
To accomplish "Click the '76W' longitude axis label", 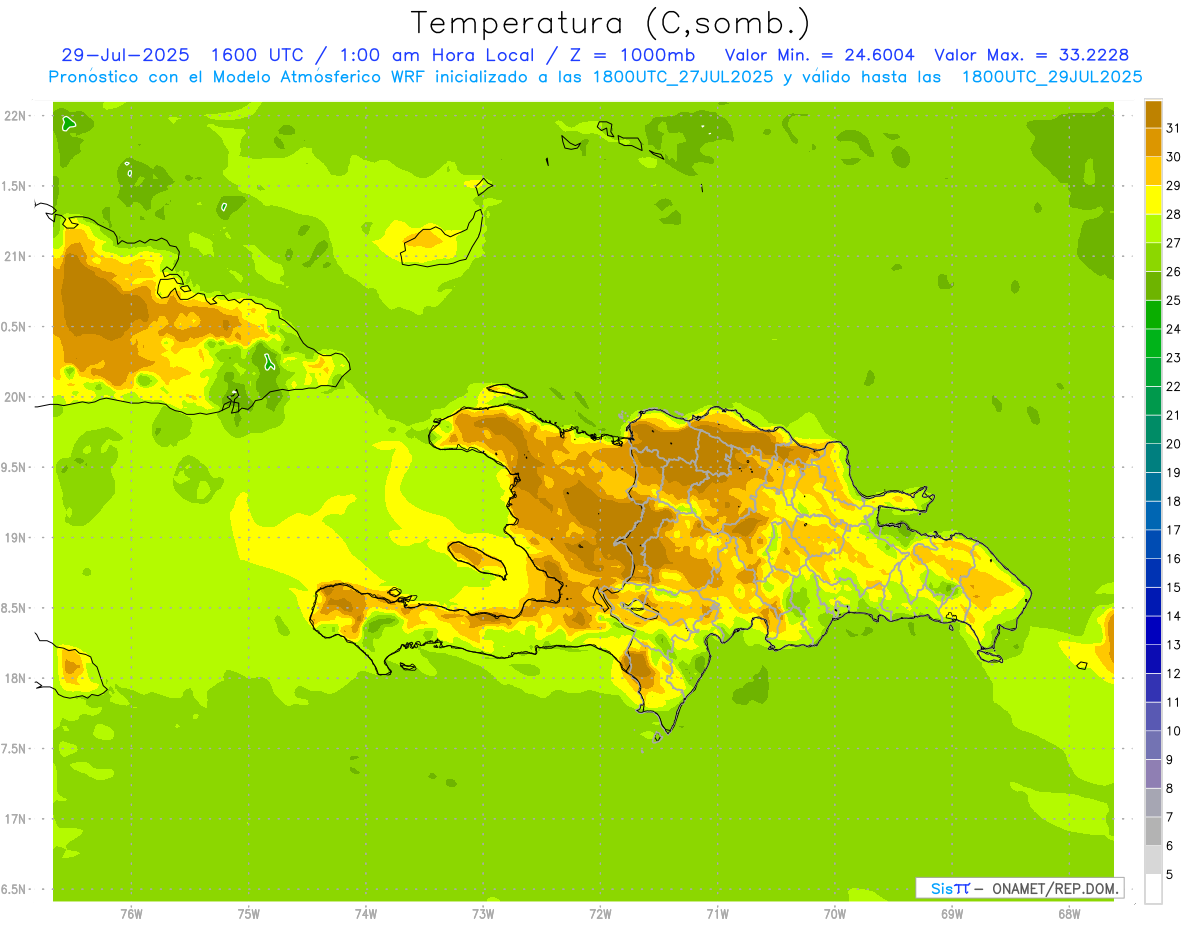I will [x=131, y=913].
